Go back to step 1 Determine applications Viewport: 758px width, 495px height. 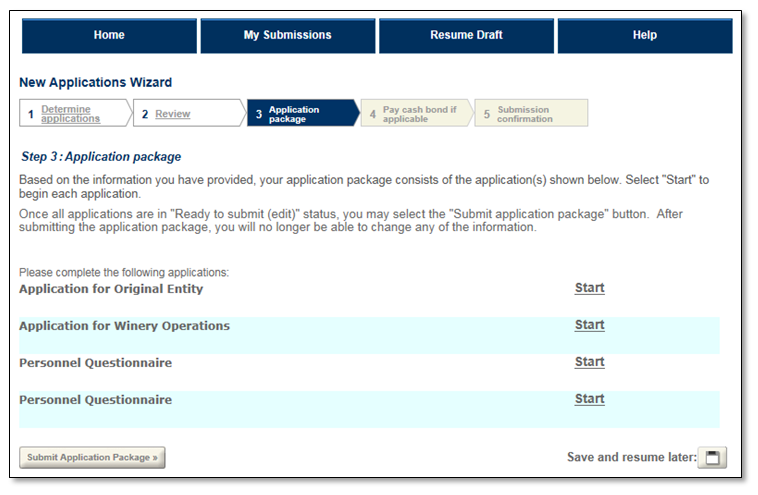click(70, 114)
